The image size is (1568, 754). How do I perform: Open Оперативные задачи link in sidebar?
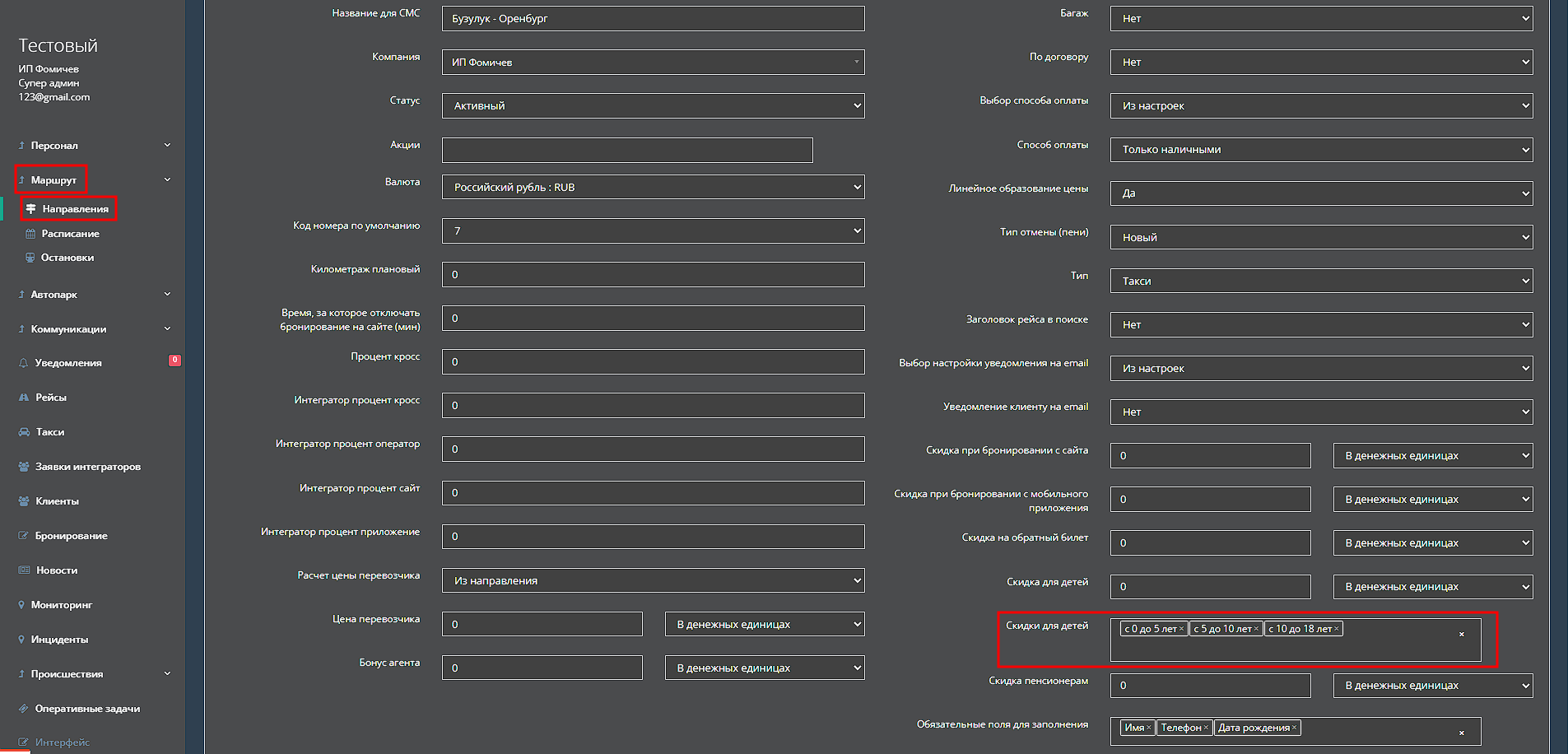point(87,709)
